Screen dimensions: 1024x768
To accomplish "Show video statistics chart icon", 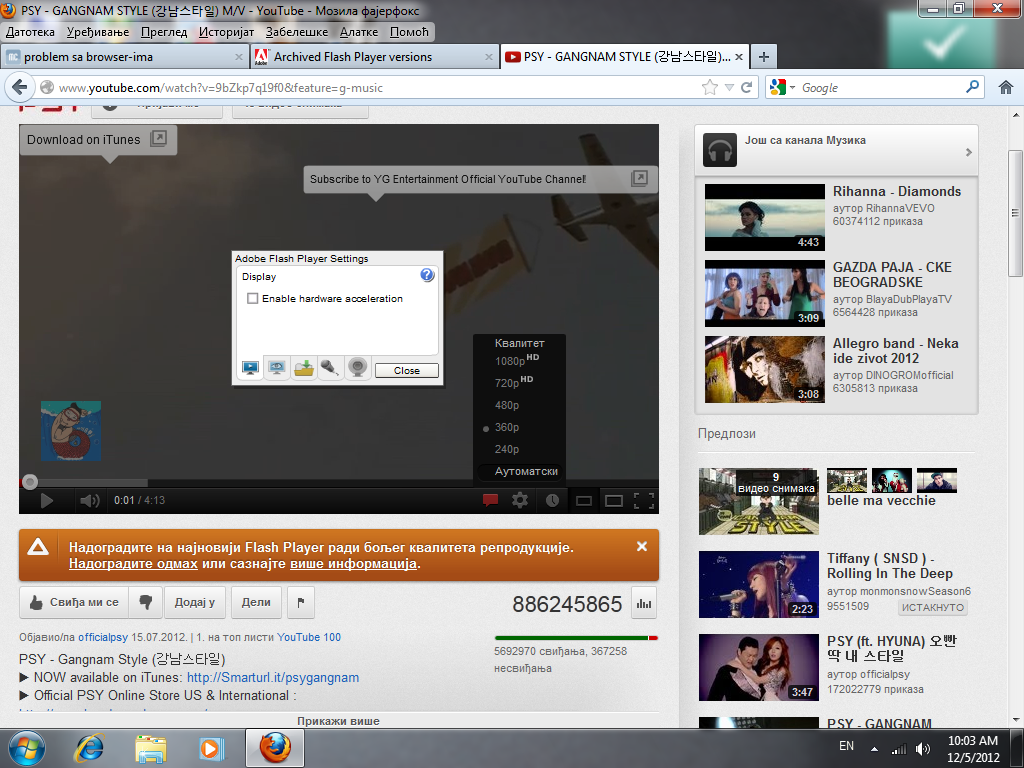I will pyautogui.click(x=644, y=603).
